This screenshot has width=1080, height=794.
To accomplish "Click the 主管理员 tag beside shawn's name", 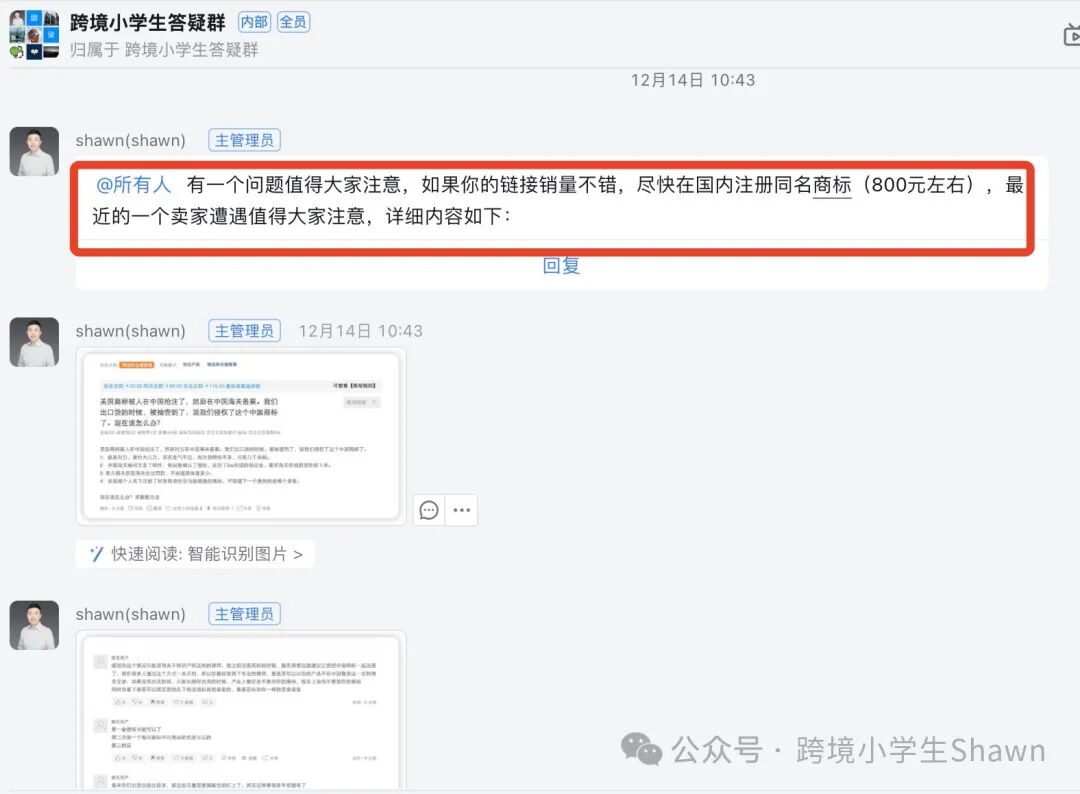I will 244,140.
